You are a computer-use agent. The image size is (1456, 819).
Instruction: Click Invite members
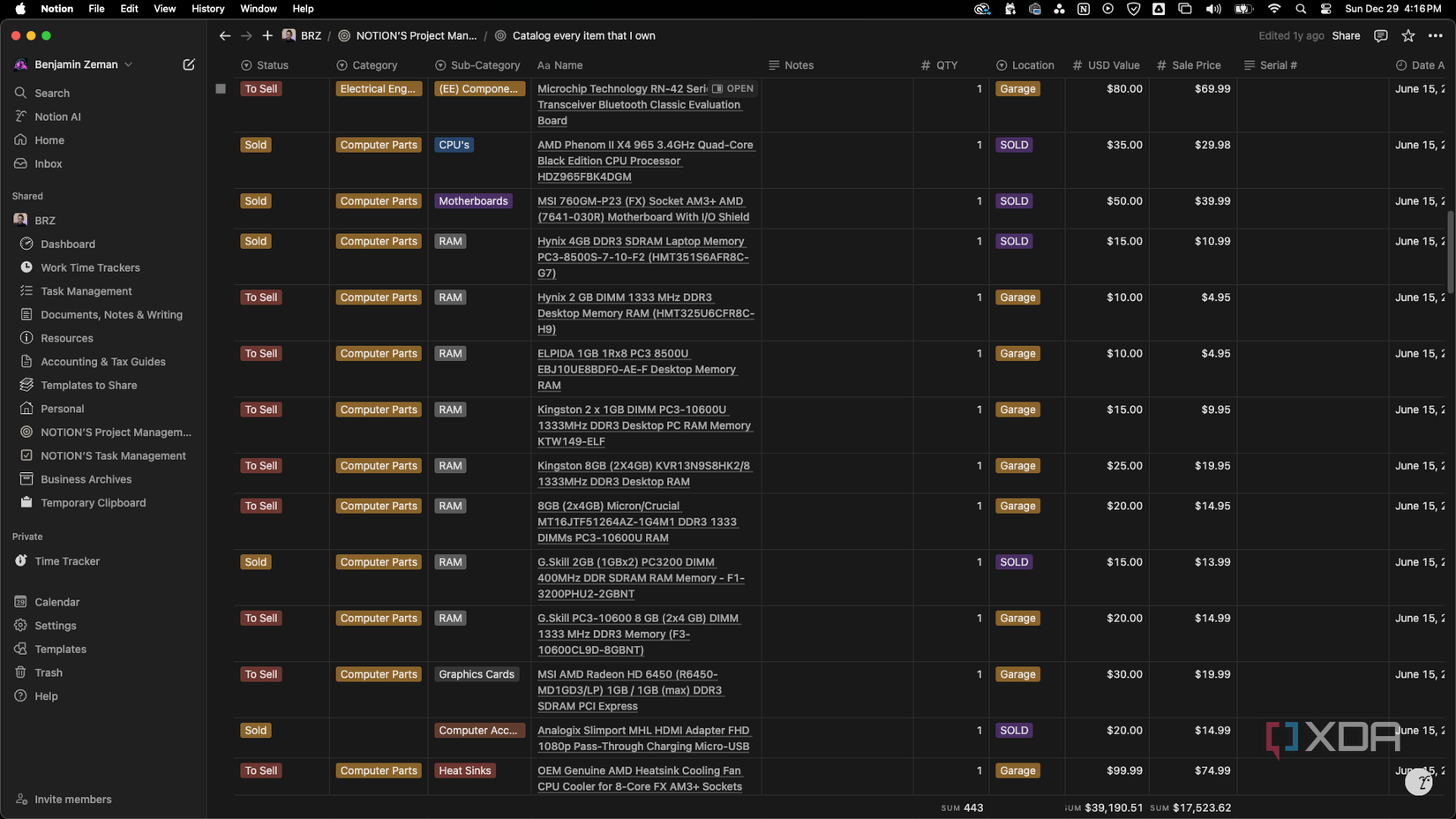(x=72, y=800)
